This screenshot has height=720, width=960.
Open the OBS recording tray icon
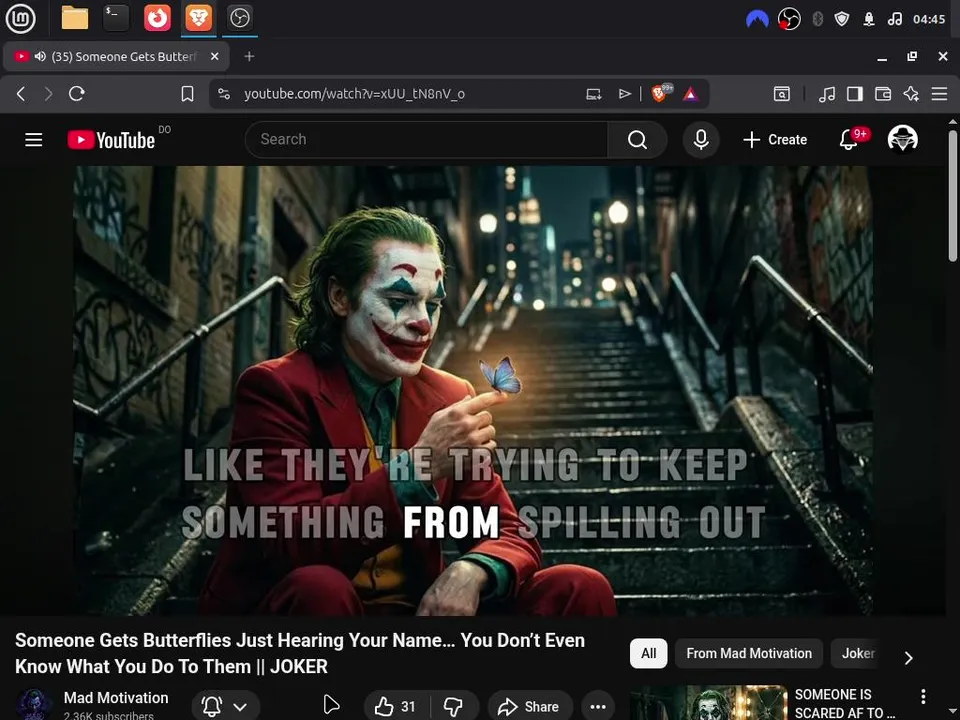789,19
